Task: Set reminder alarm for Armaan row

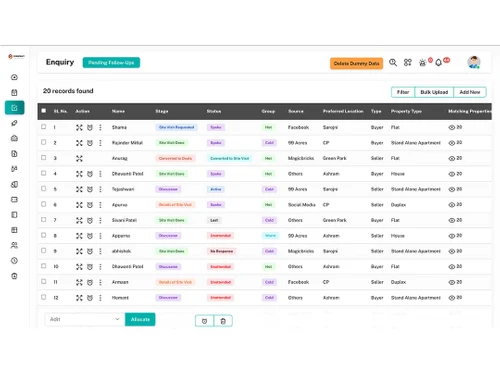Action: (90, 282)
